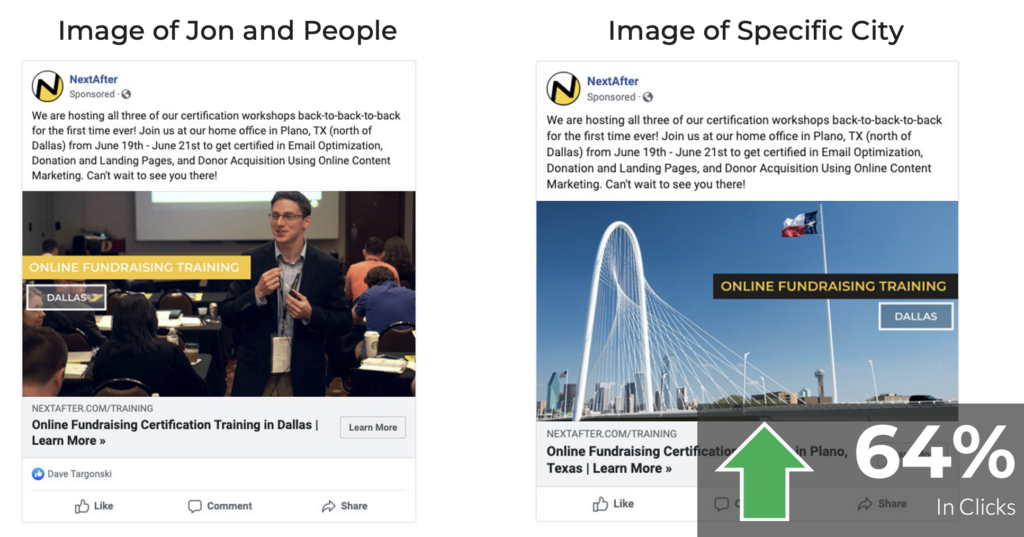Click the Dallas bridge photo in right ad
Viewport: 1024px width, 537px height.
pos(747,310)
